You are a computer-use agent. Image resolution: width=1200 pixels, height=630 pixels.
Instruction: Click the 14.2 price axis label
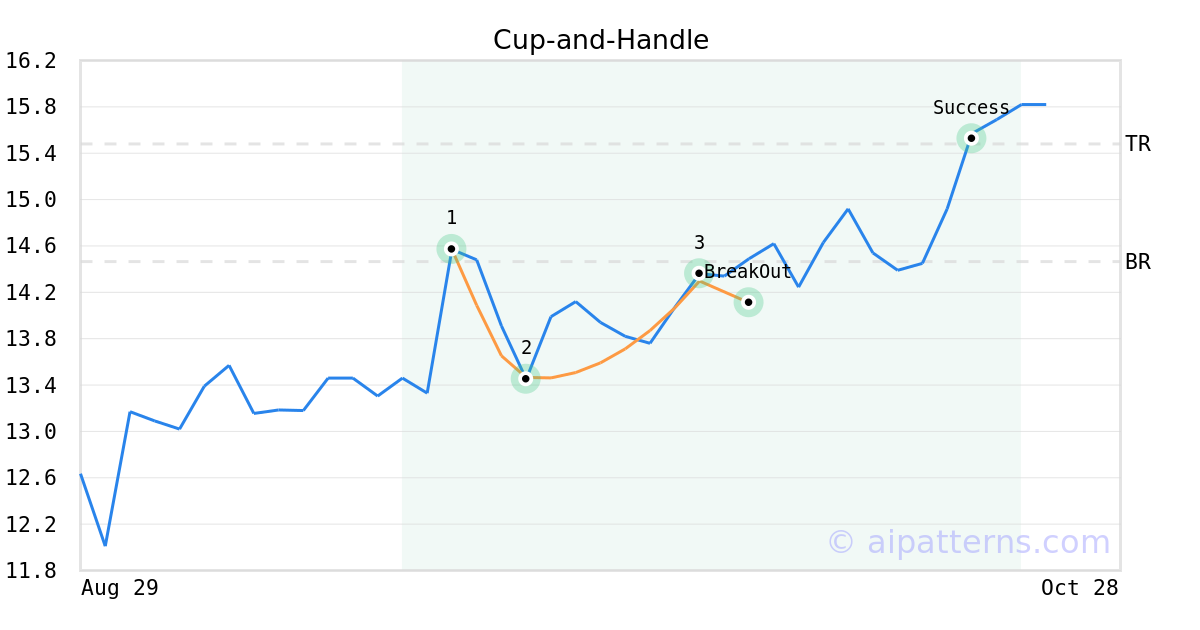(x=31, y=293)
